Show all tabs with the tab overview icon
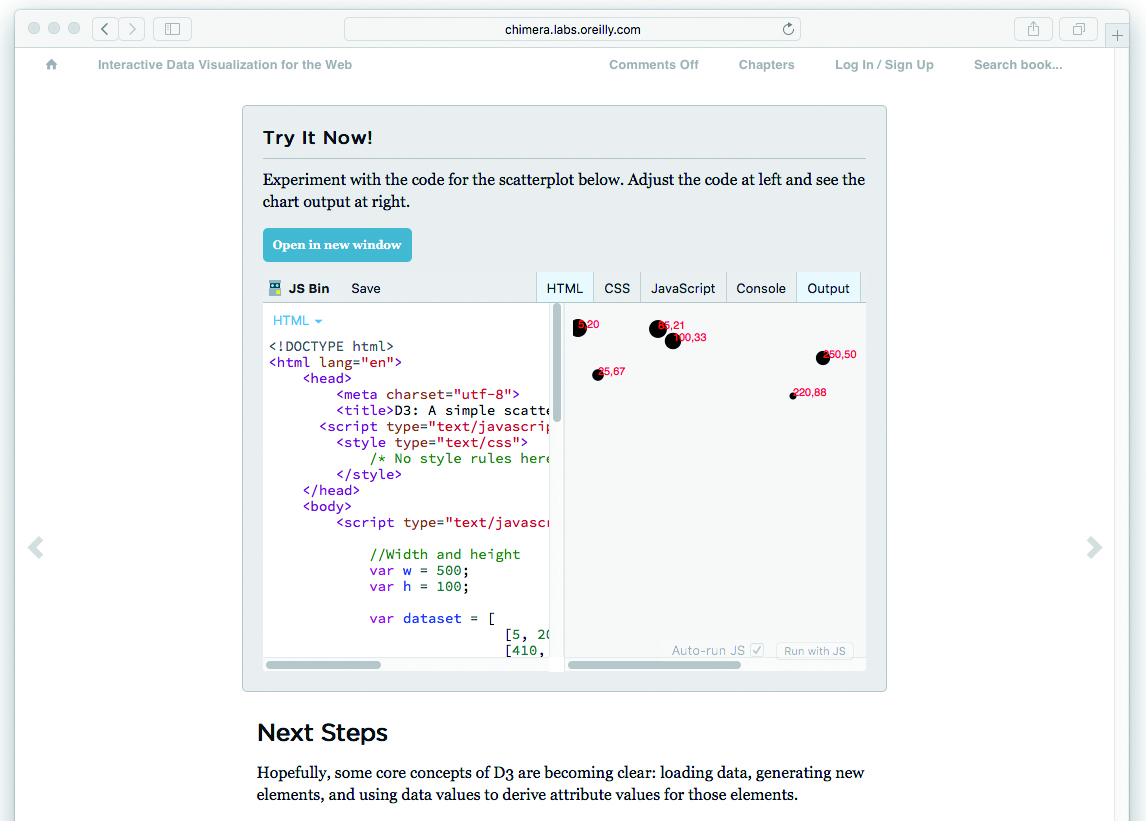The height and width of the screenshot is (821, 1146). 1079,29
